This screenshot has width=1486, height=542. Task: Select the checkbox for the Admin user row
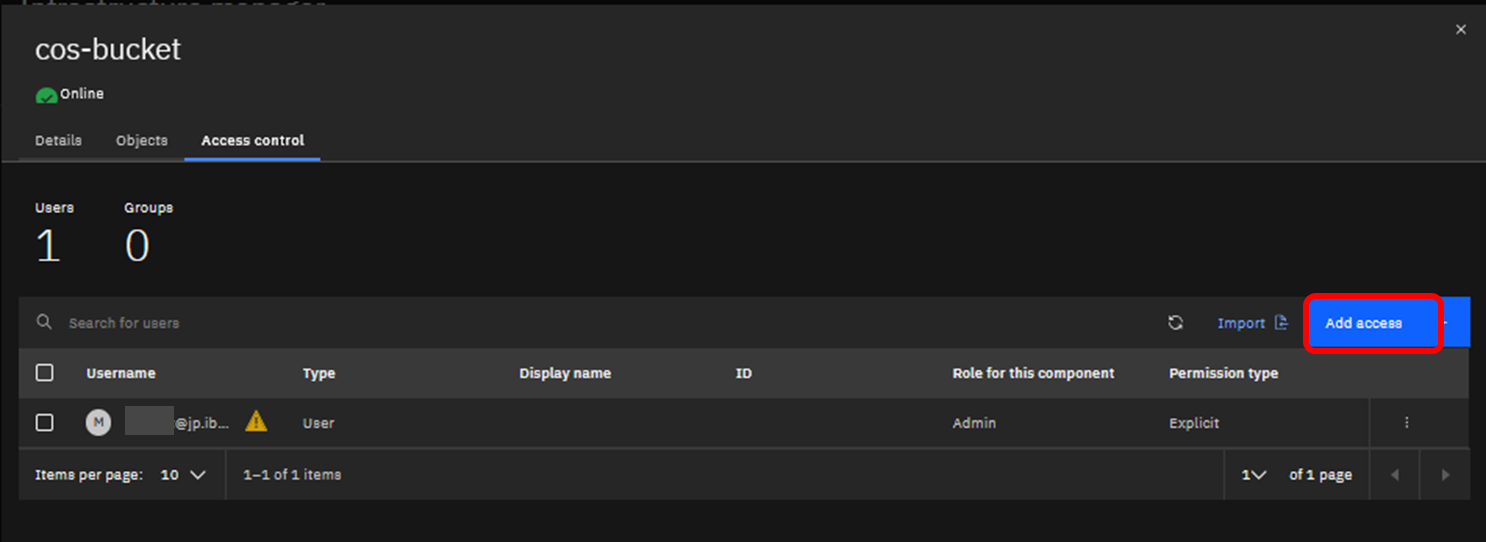44,423
